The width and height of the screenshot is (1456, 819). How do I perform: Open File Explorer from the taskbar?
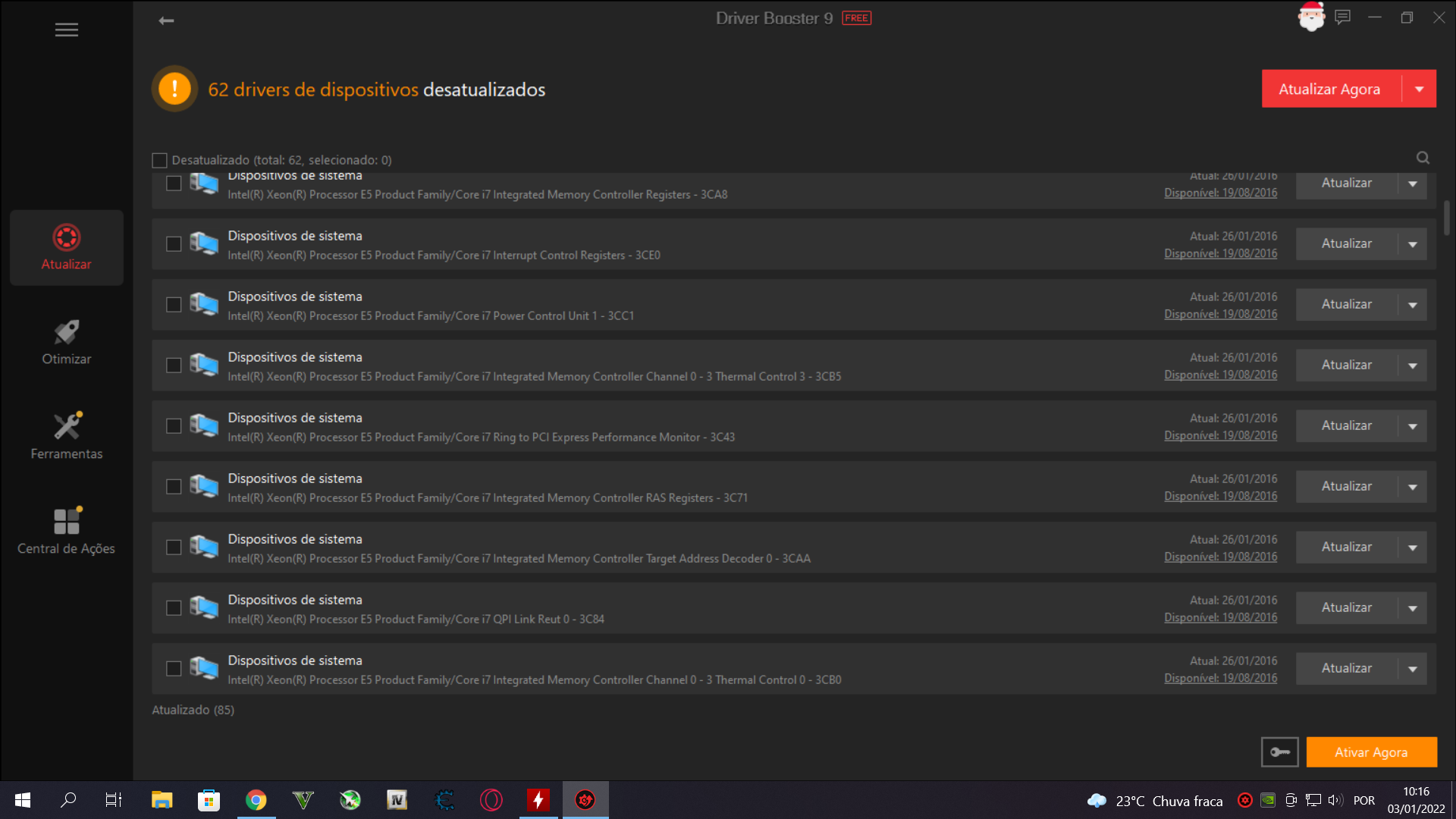click(162, 800)
